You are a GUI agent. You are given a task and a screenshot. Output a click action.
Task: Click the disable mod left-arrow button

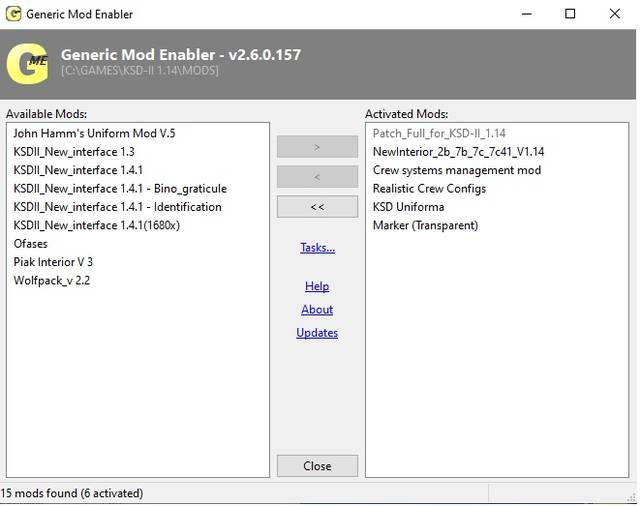coord(317,177)
